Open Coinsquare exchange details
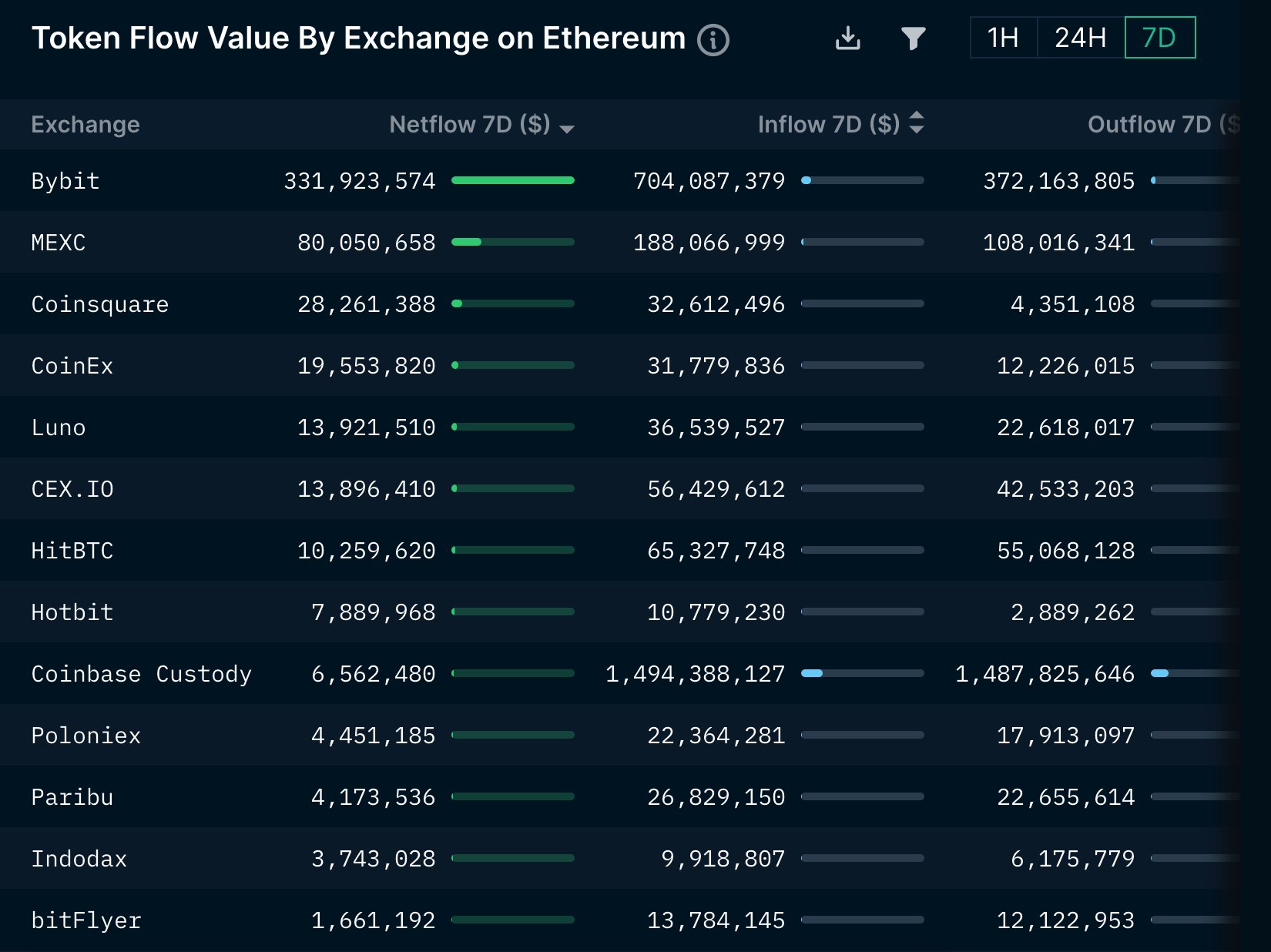 click(99, 303)
